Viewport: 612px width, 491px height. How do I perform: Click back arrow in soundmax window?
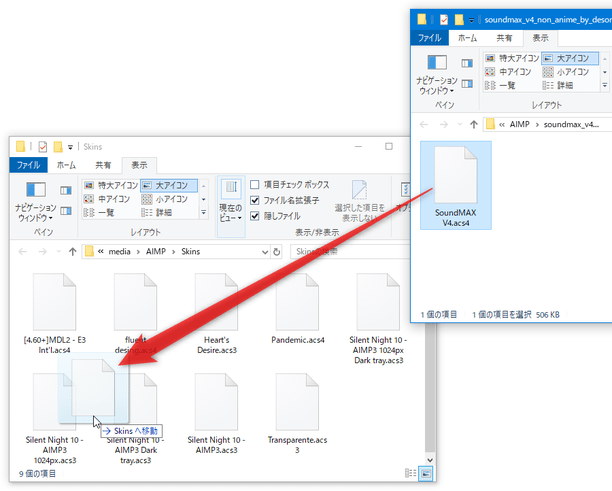(x=424, y=125)
